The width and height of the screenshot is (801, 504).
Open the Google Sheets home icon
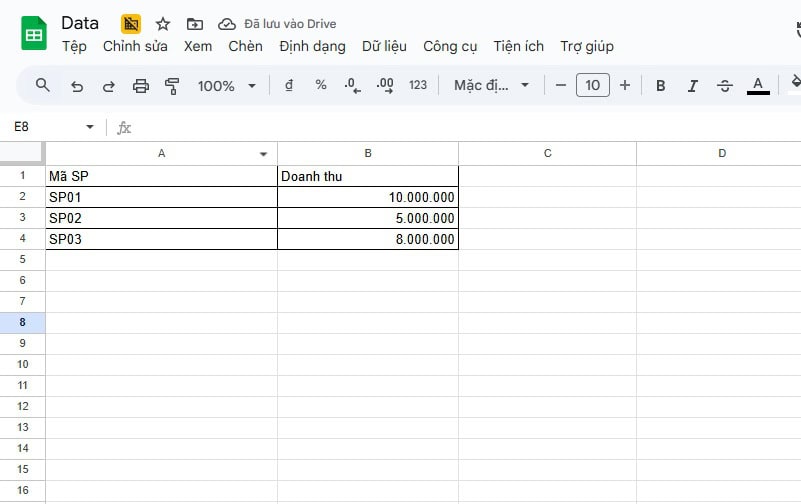(x=34, y=33)
